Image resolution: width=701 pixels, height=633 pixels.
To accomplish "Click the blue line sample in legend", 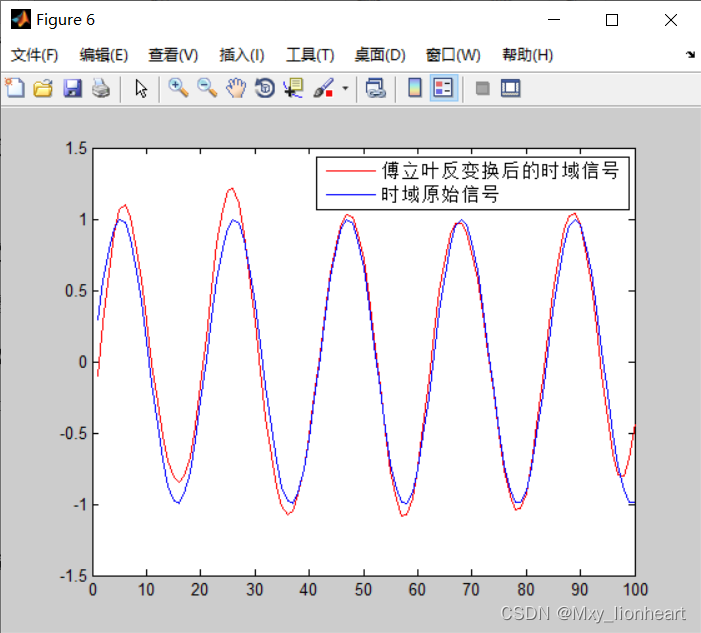I will [x=350, y=194].
